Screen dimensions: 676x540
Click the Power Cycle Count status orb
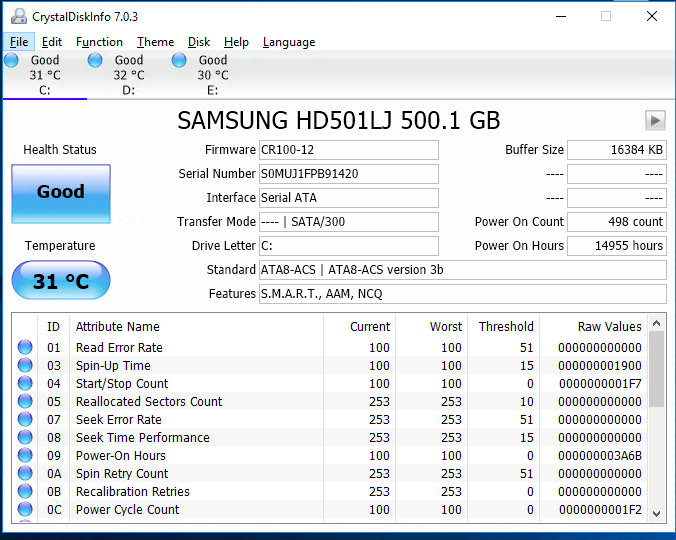click(25, 510)
